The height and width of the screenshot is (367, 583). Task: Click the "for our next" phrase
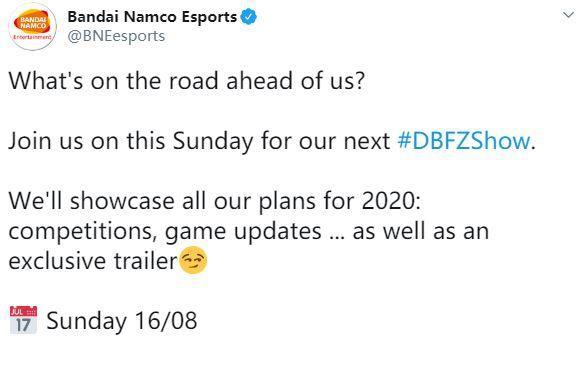pyautogui.click(x=325, y=141)
